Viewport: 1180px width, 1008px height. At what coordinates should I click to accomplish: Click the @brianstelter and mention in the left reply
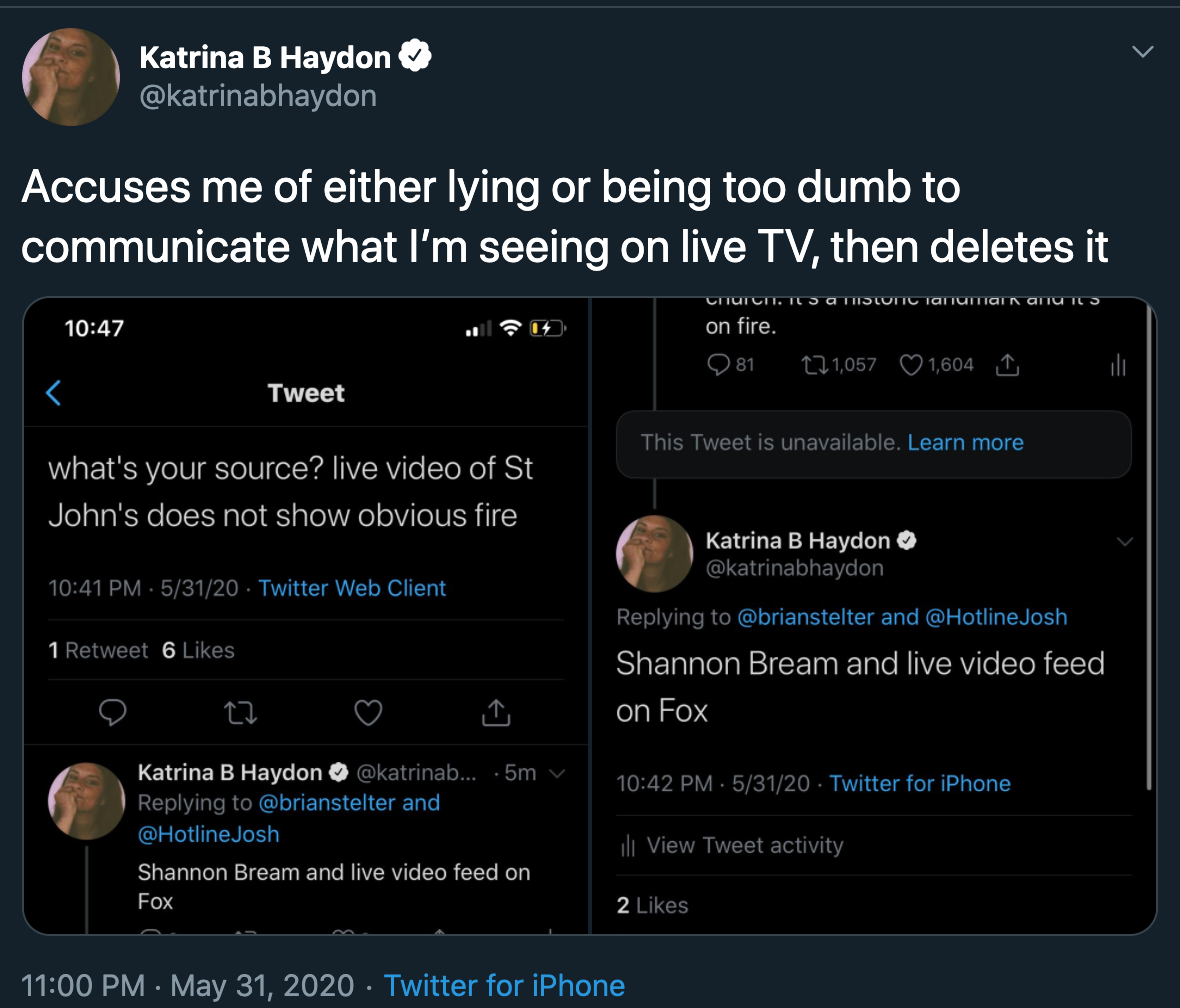[x=349, y=803]
